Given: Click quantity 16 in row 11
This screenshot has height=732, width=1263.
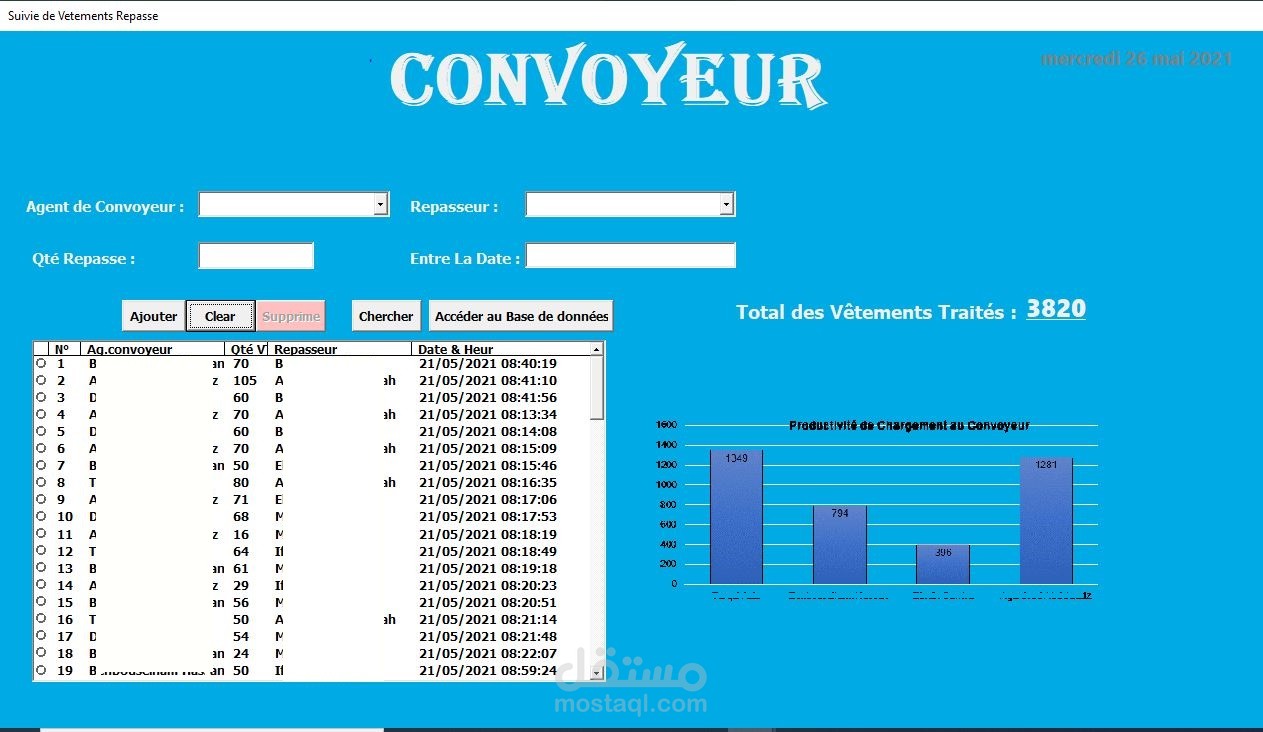Looking at the screenshot, I should 241,535.
